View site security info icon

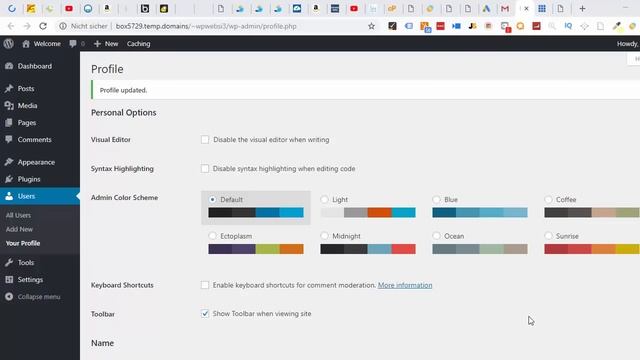63,26
